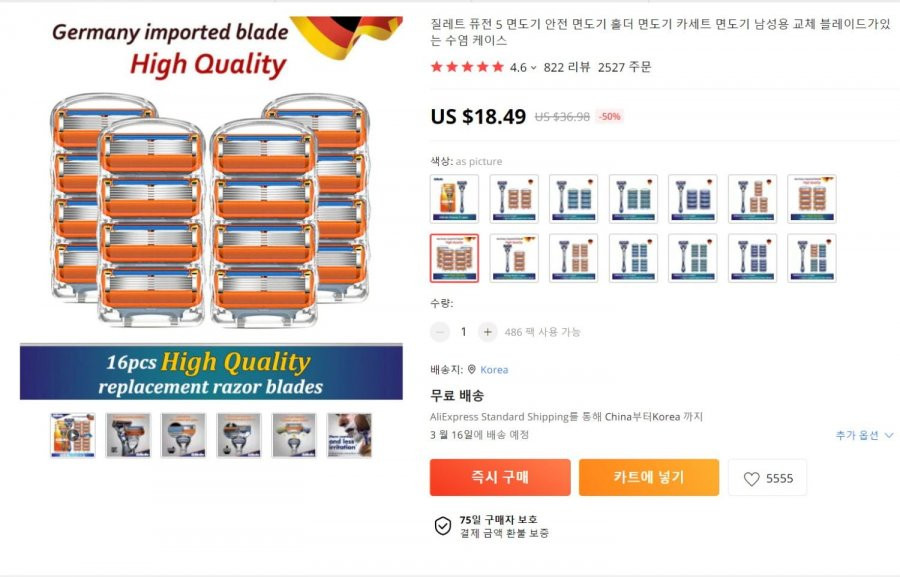Expand 추가 옵션 shipping options
The width and height of the screenshot is (900, 577).
(x=864, y=435)
